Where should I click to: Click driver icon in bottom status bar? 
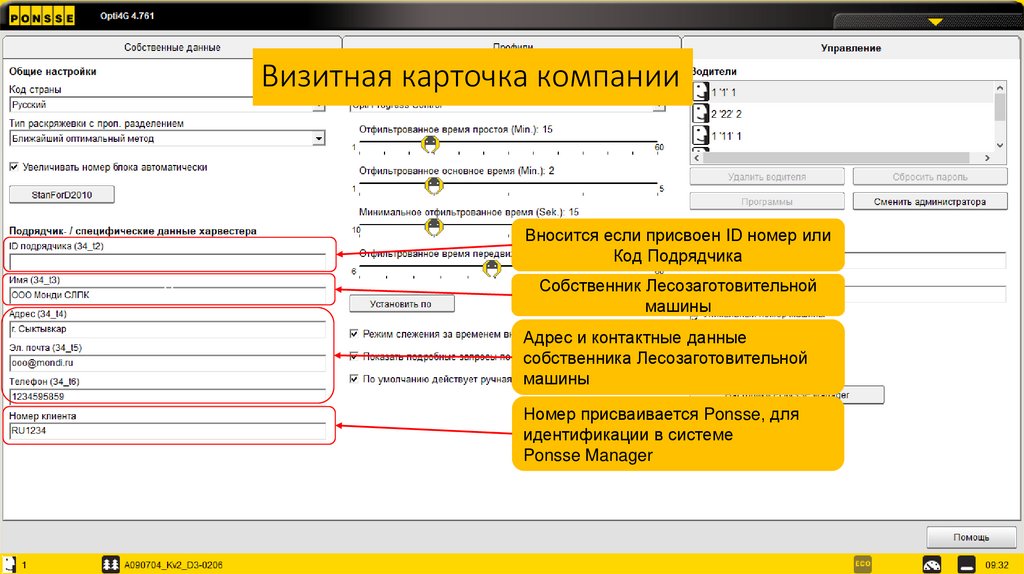[9, 564]
